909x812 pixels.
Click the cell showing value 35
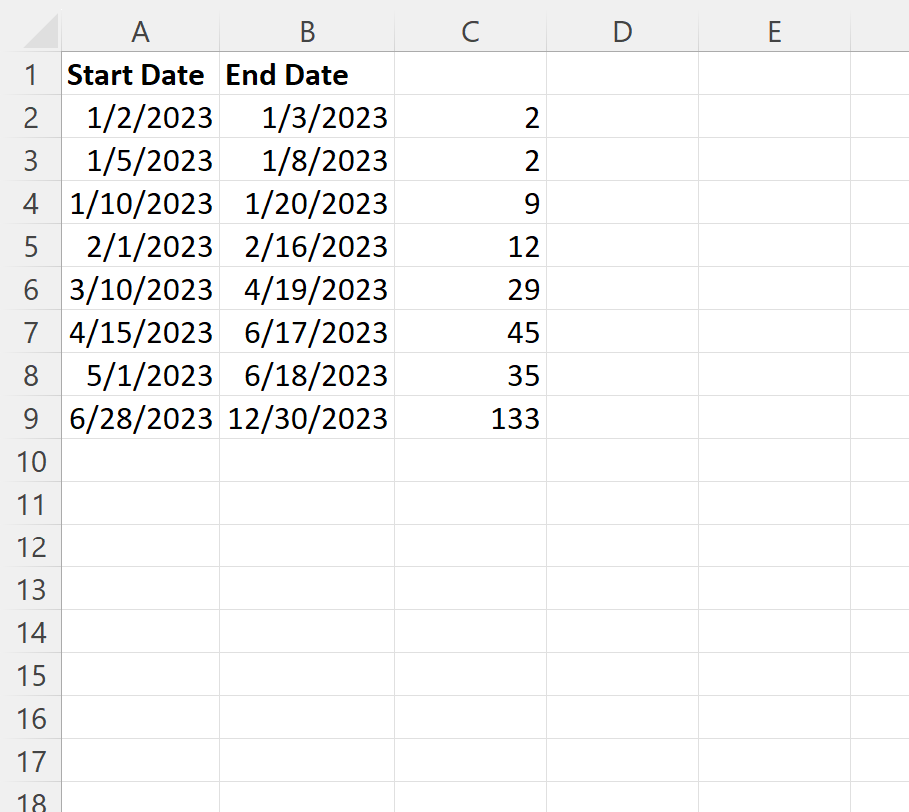click(471, 374)
